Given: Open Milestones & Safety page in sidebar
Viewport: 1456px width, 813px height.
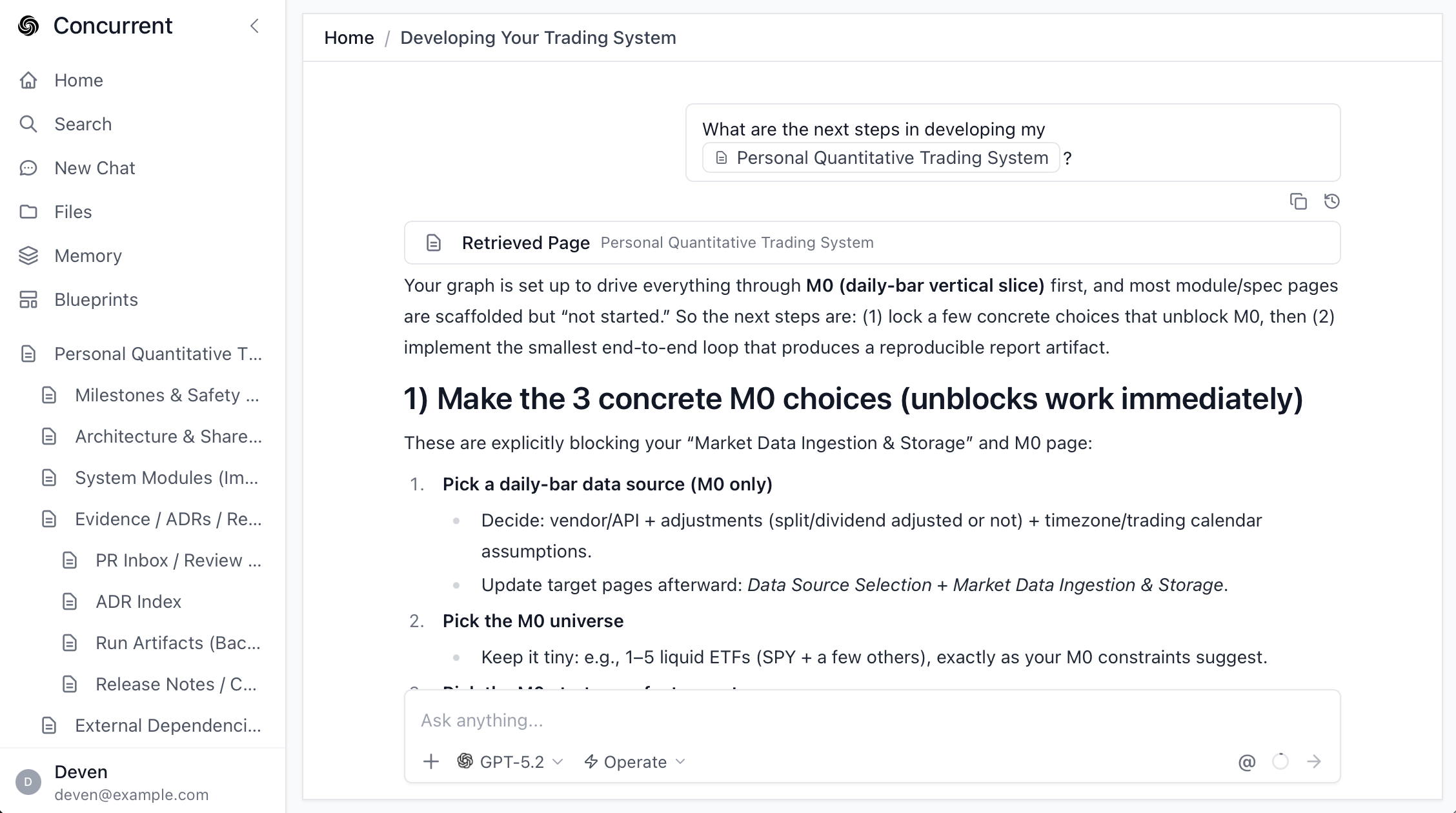Looking at the screenshot, I should 167,395.
